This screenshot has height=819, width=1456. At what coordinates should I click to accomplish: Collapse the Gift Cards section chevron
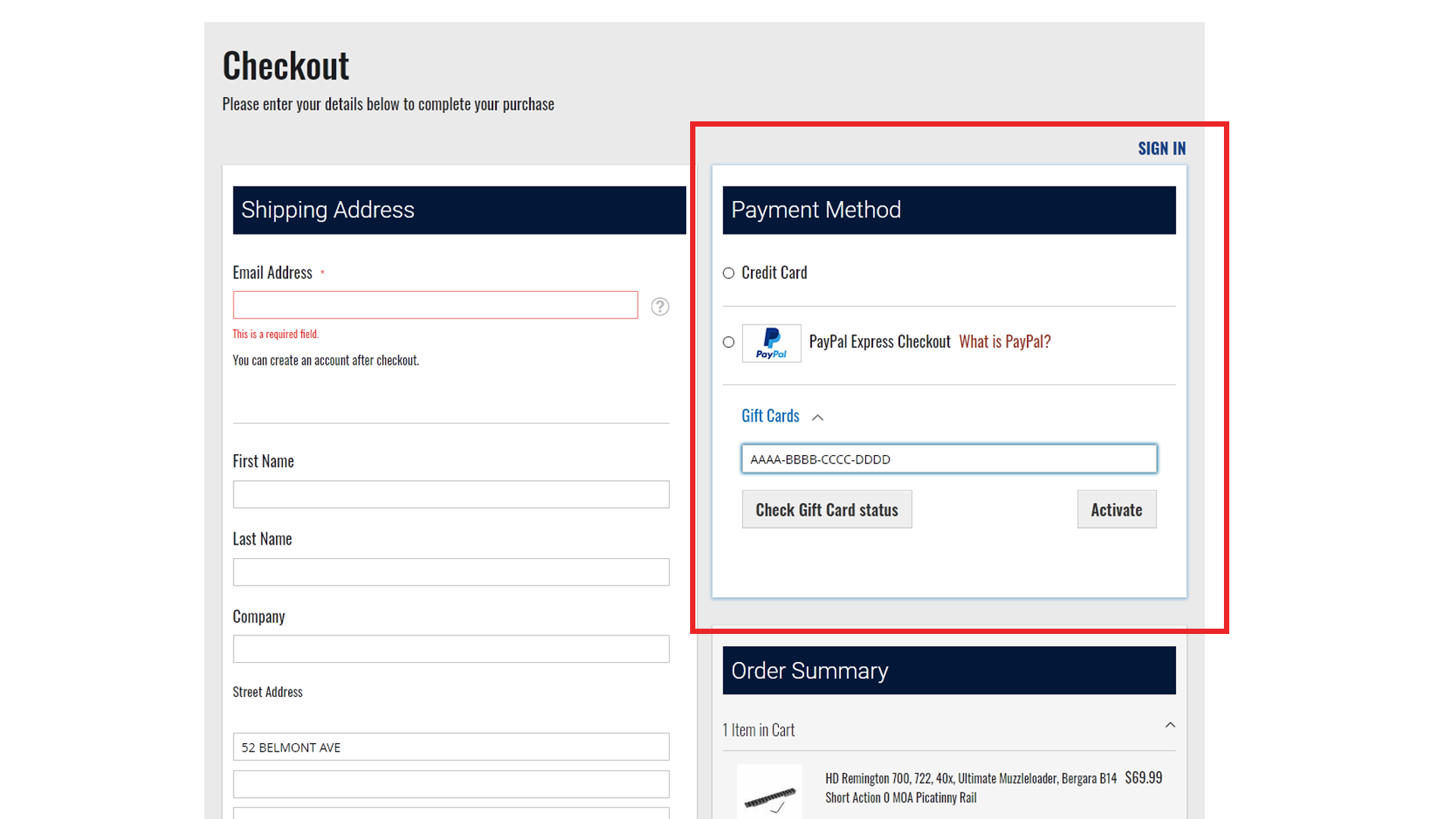coord(817,417)
